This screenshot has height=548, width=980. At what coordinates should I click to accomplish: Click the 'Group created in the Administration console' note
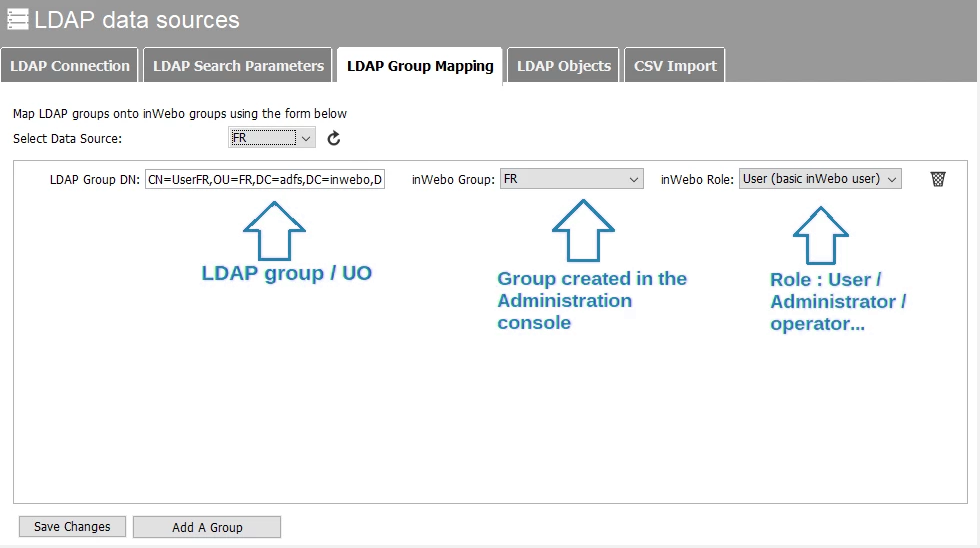click(591, 300)
